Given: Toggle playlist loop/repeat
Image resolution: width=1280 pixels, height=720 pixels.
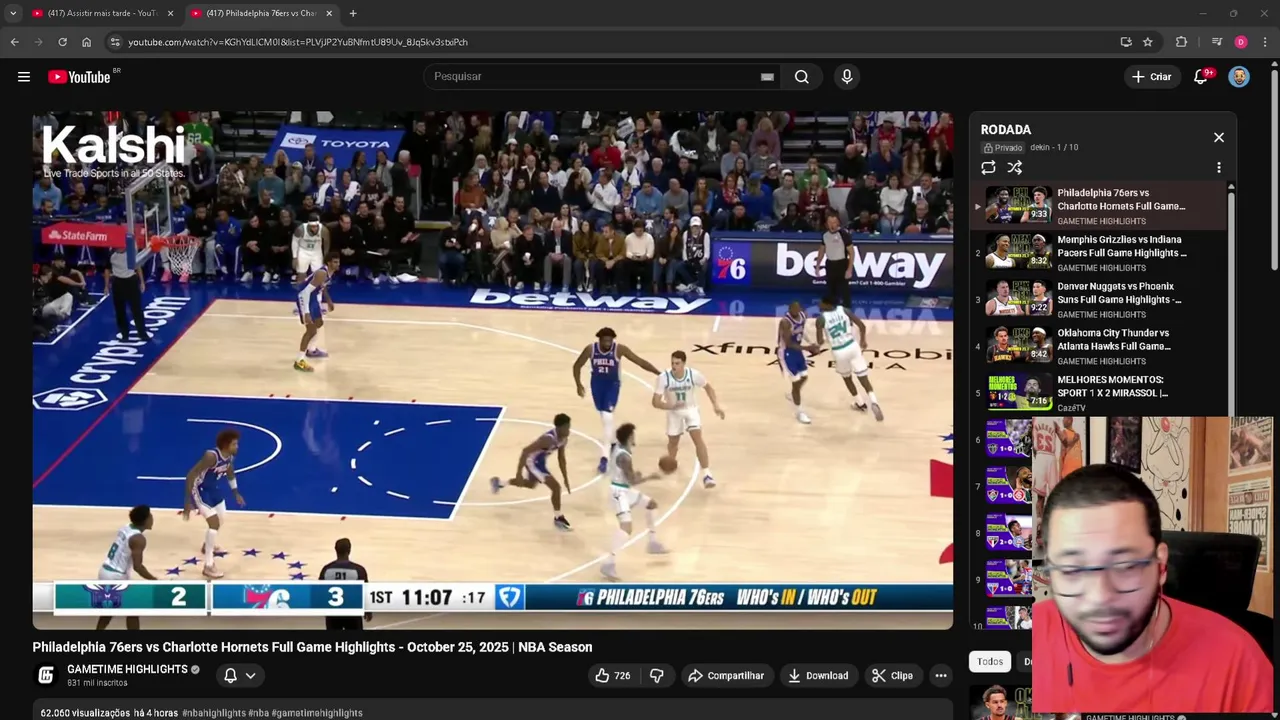Looking at the screenshot, I should [988, 168].
